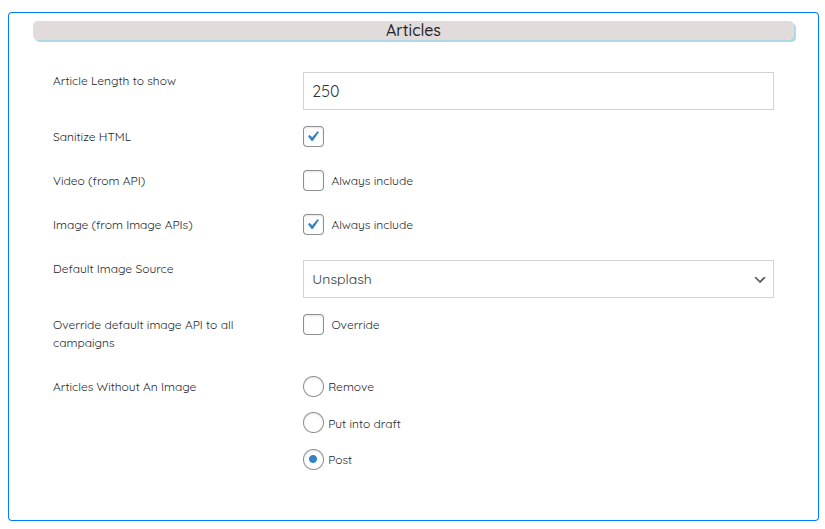Click the Always include label beside Image

[372, 225]
